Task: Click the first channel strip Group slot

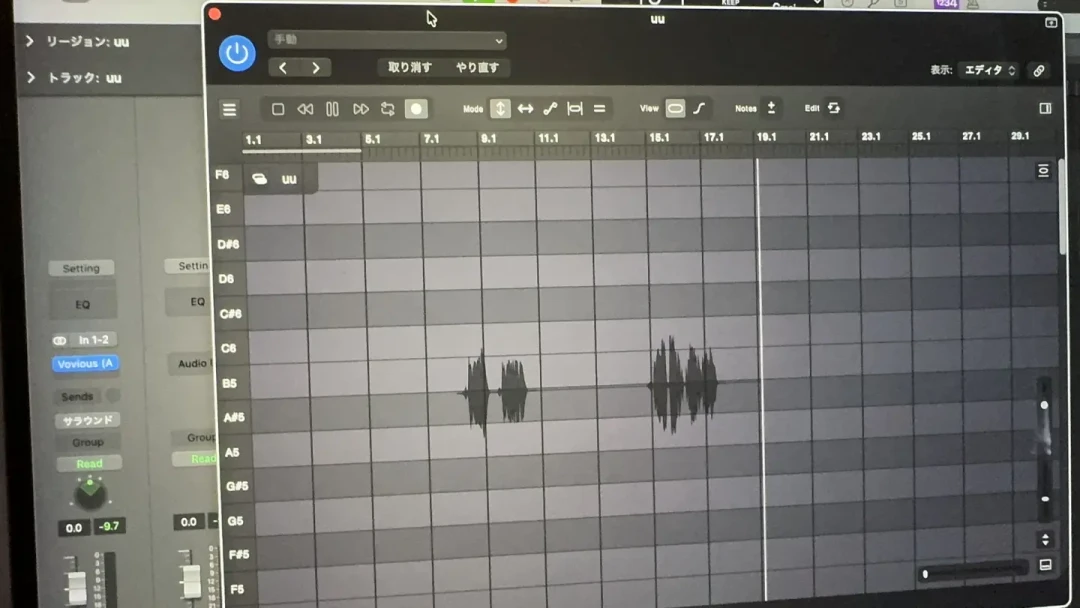Action: (x=88, y=442)
